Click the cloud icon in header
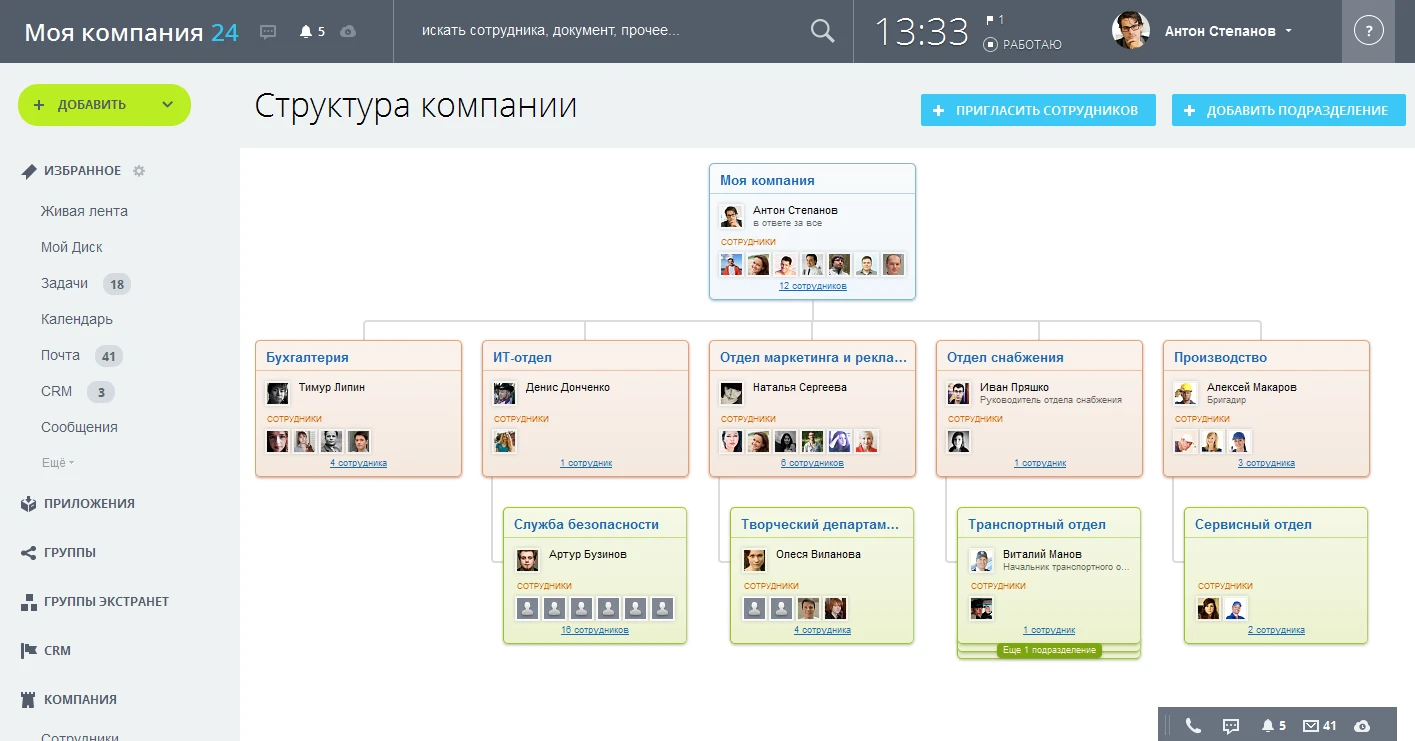 coord(348,31)
